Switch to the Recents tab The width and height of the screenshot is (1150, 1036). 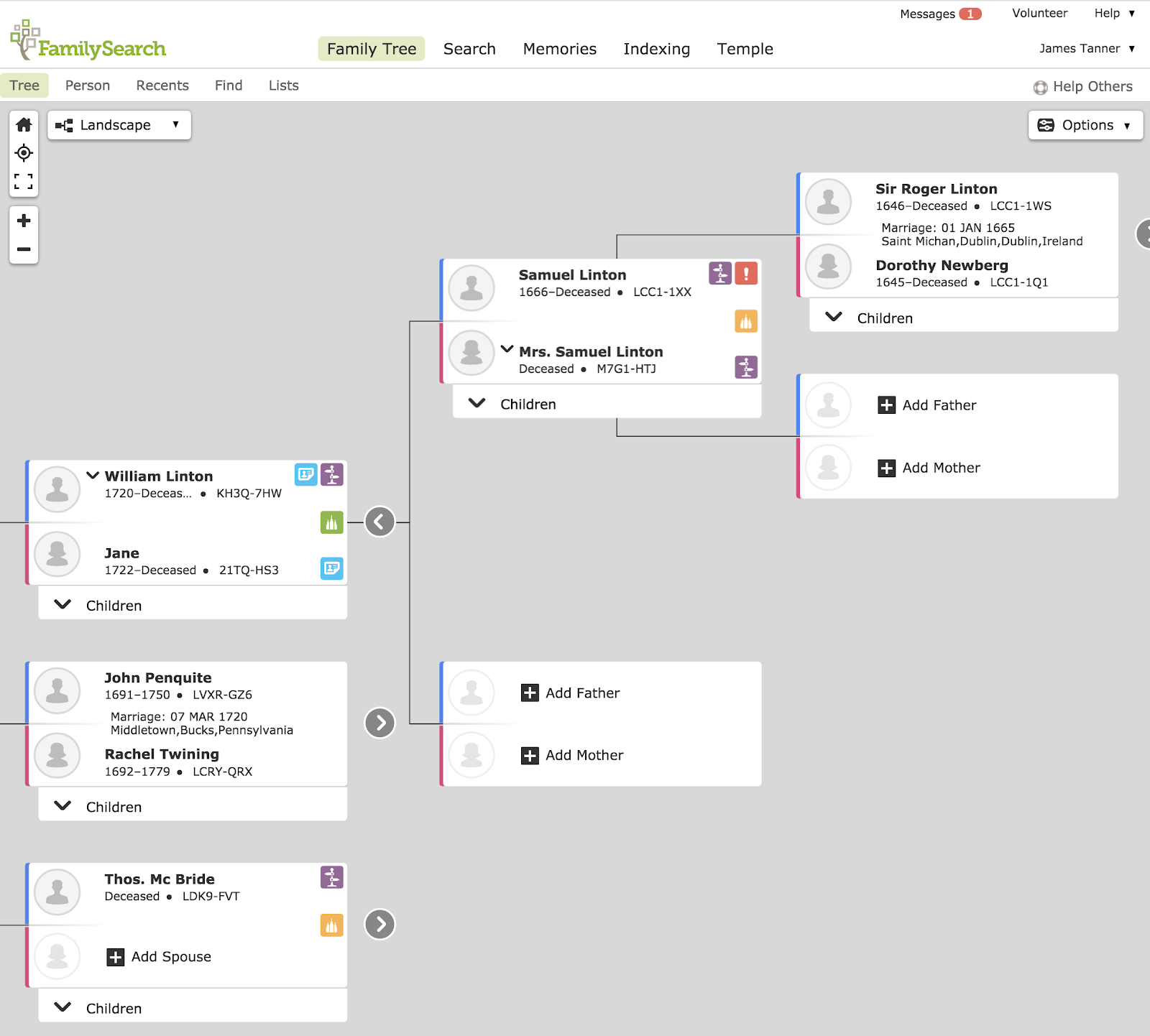pos(162,85)
